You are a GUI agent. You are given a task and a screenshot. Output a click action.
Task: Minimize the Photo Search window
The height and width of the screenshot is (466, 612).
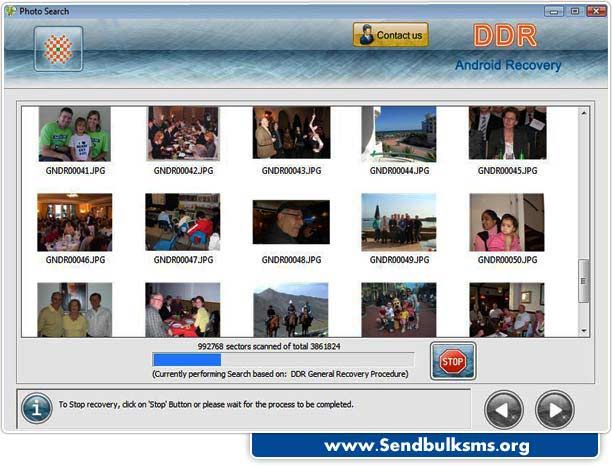[x=553, y=11]
